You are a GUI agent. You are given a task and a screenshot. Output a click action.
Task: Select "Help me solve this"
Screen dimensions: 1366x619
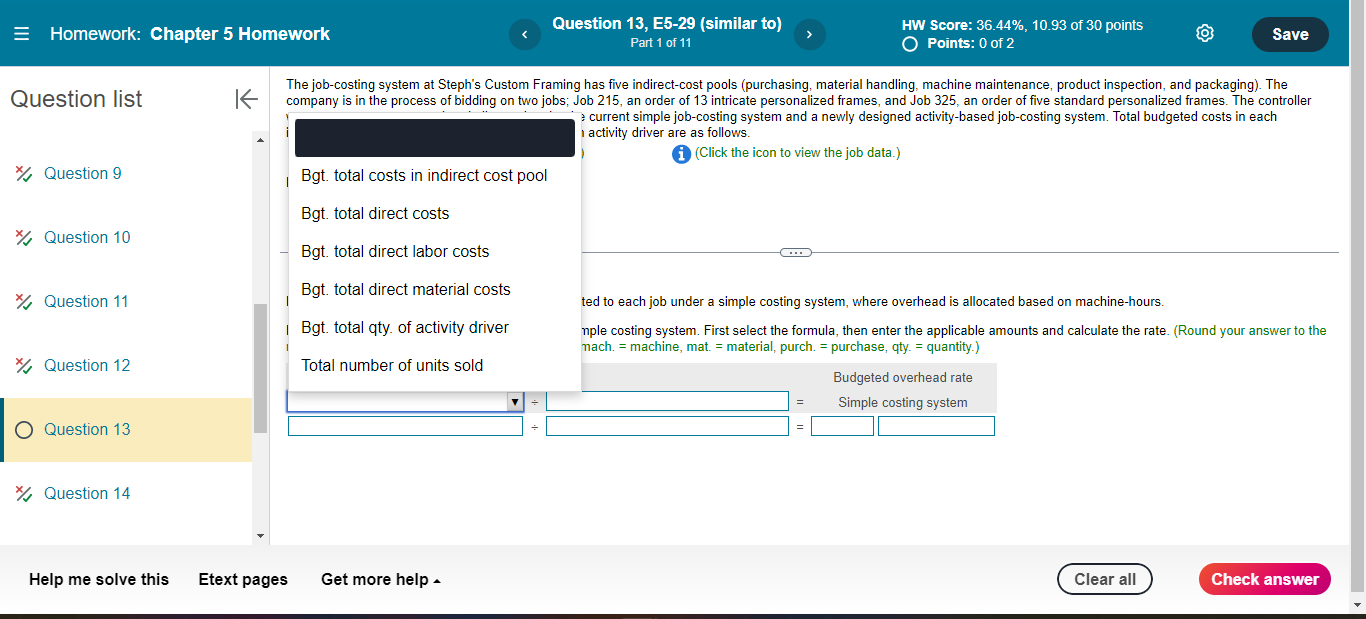point(98,579)
